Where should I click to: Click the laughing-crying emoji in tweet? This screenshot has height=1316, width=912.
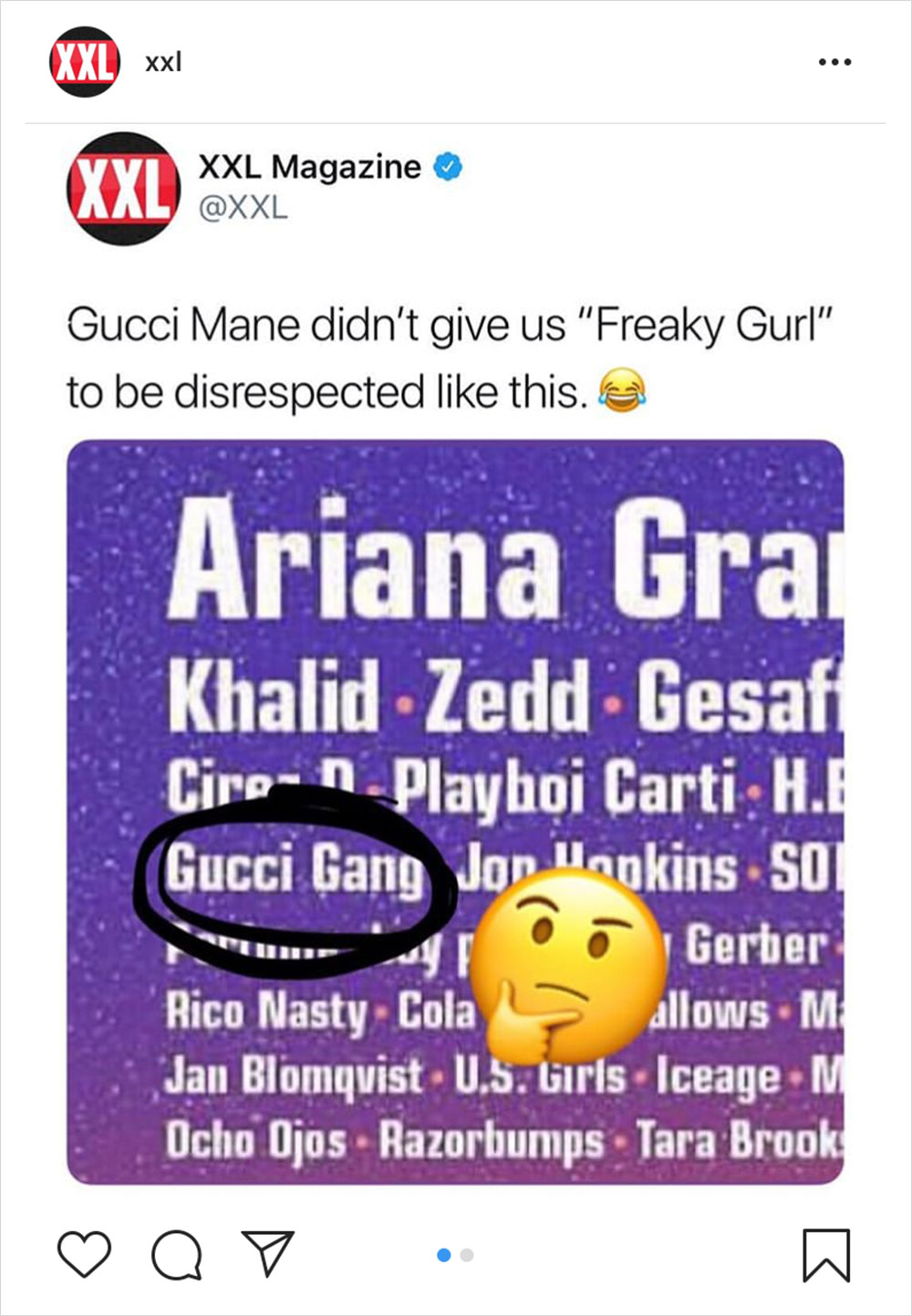pyautogui.click(x=621, y=391)
